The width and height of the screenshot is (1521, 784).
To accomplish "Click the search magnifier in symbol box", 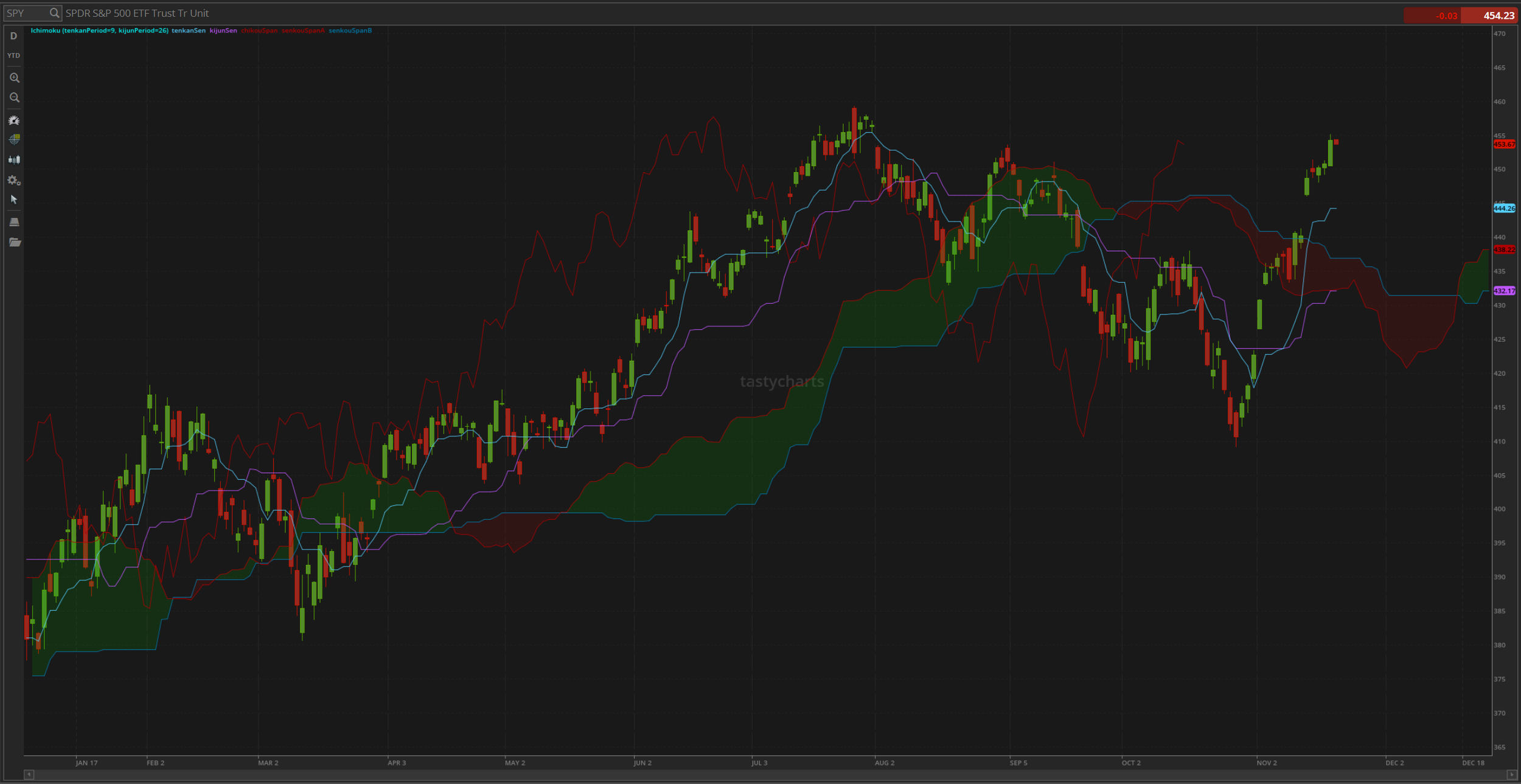I will (54, 13).
